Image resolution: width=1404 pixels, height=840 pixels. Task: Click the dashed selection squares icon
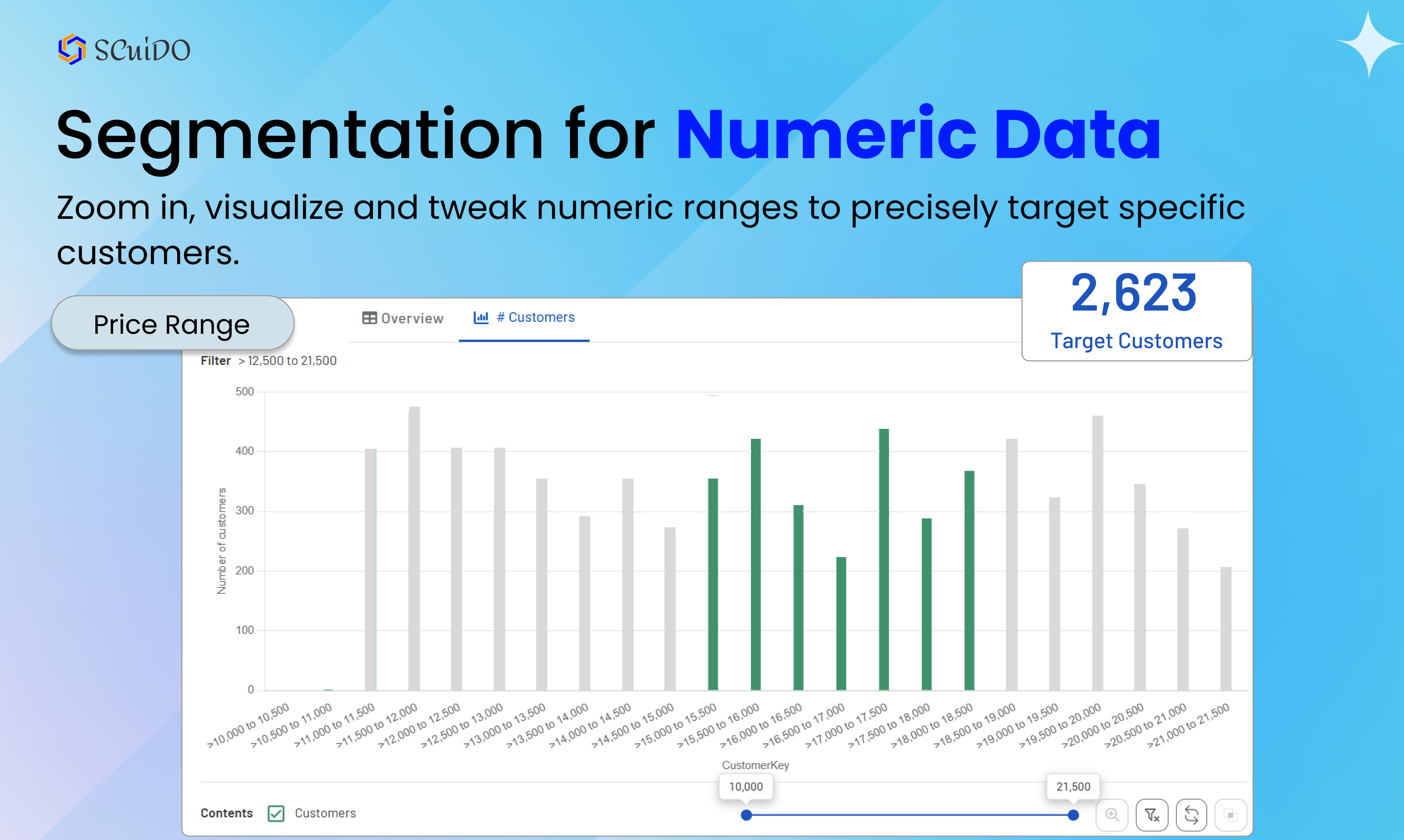[1231, 815]
